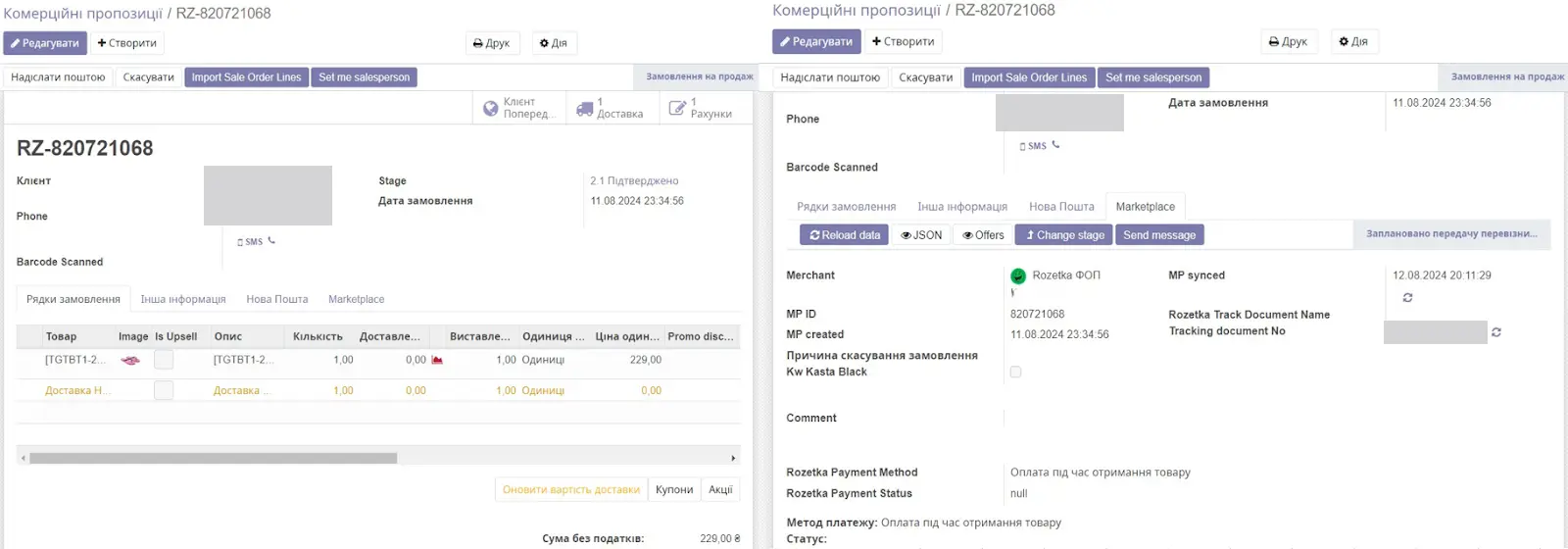
Task: Click the refresh icon under MP synced date
Action: [1407, 297]
